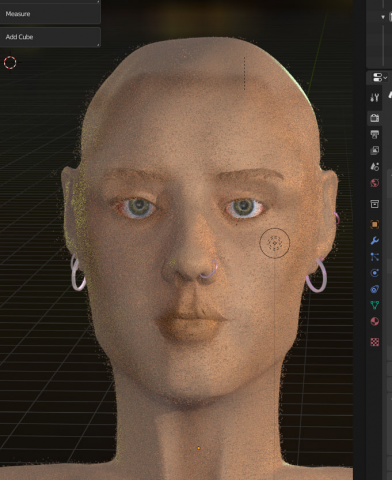Viewport: 392px width, 480px height.
Task: Open the View Layer properties tab
Action: (375, 150)
